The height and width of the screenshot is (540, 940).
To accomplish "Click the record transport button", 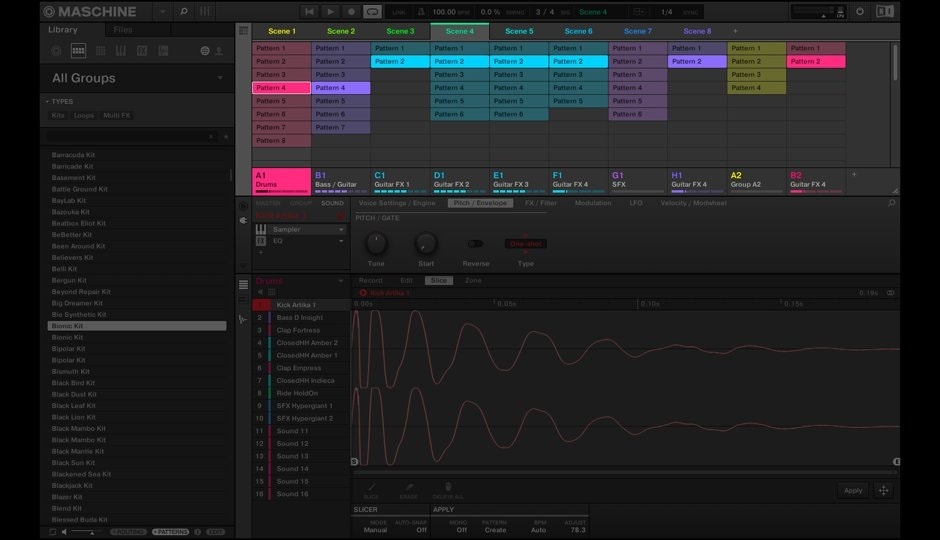I will click(351, 11).
